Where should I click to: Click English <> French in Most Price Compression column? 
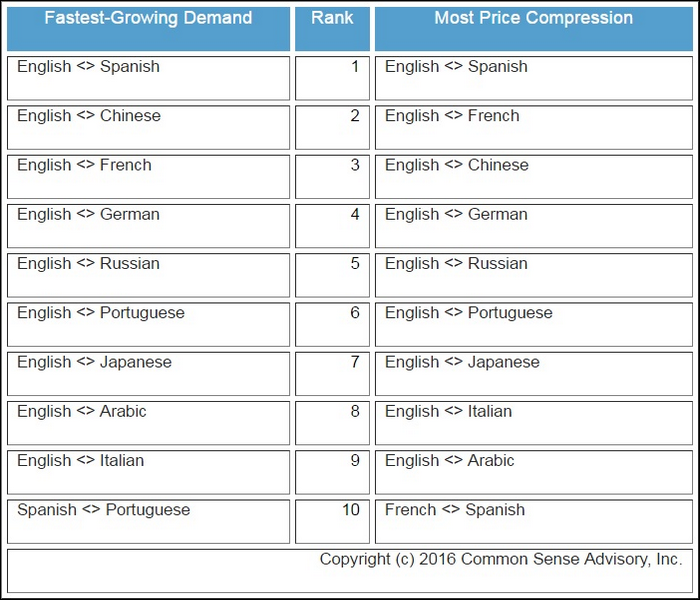[x=452, y=116]
